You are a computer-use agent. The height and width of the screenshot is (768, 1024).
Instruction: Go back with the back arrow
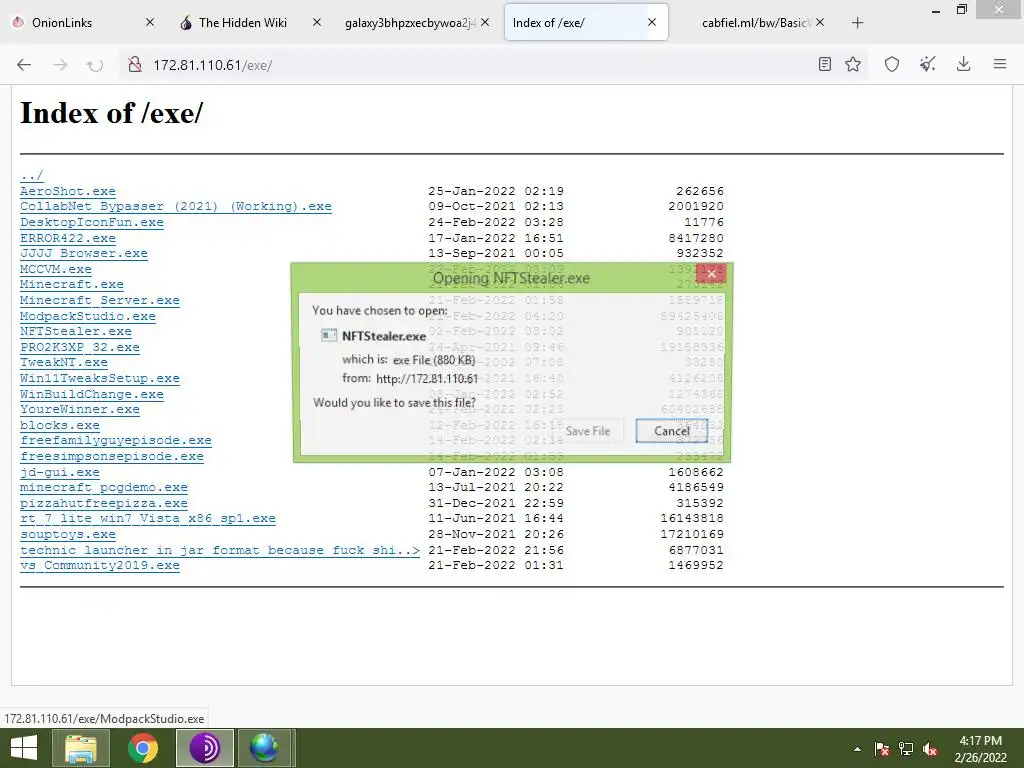point(24,65)
